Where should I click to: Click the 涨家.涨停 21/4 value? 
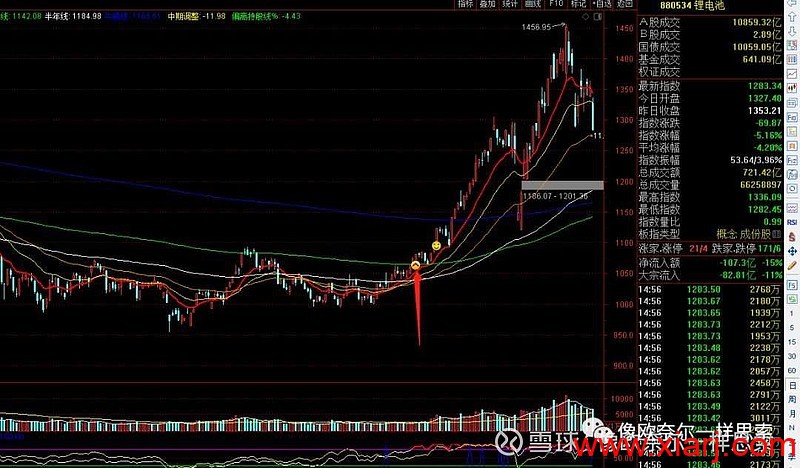tap(696, 249)
